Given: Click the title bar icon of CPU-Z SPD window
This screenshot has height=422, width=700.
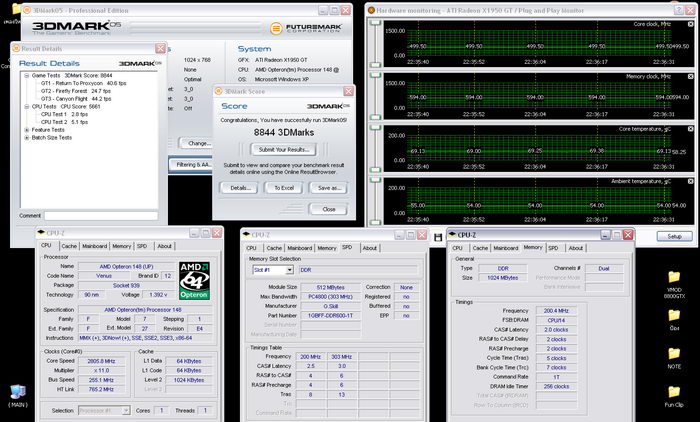Looking at the screenshot, I should point(246,234).
